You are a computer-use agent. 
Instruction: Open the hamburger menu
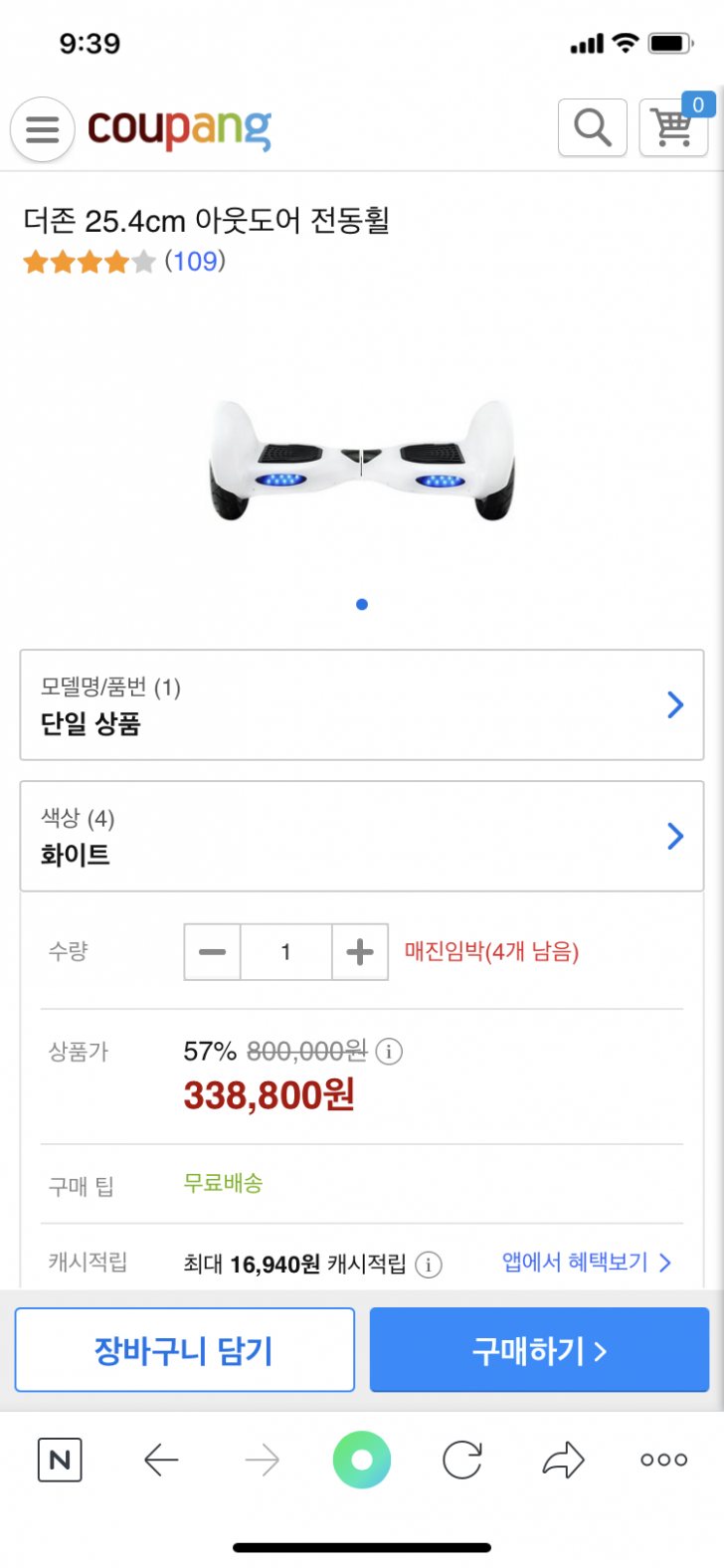point(42,129)
